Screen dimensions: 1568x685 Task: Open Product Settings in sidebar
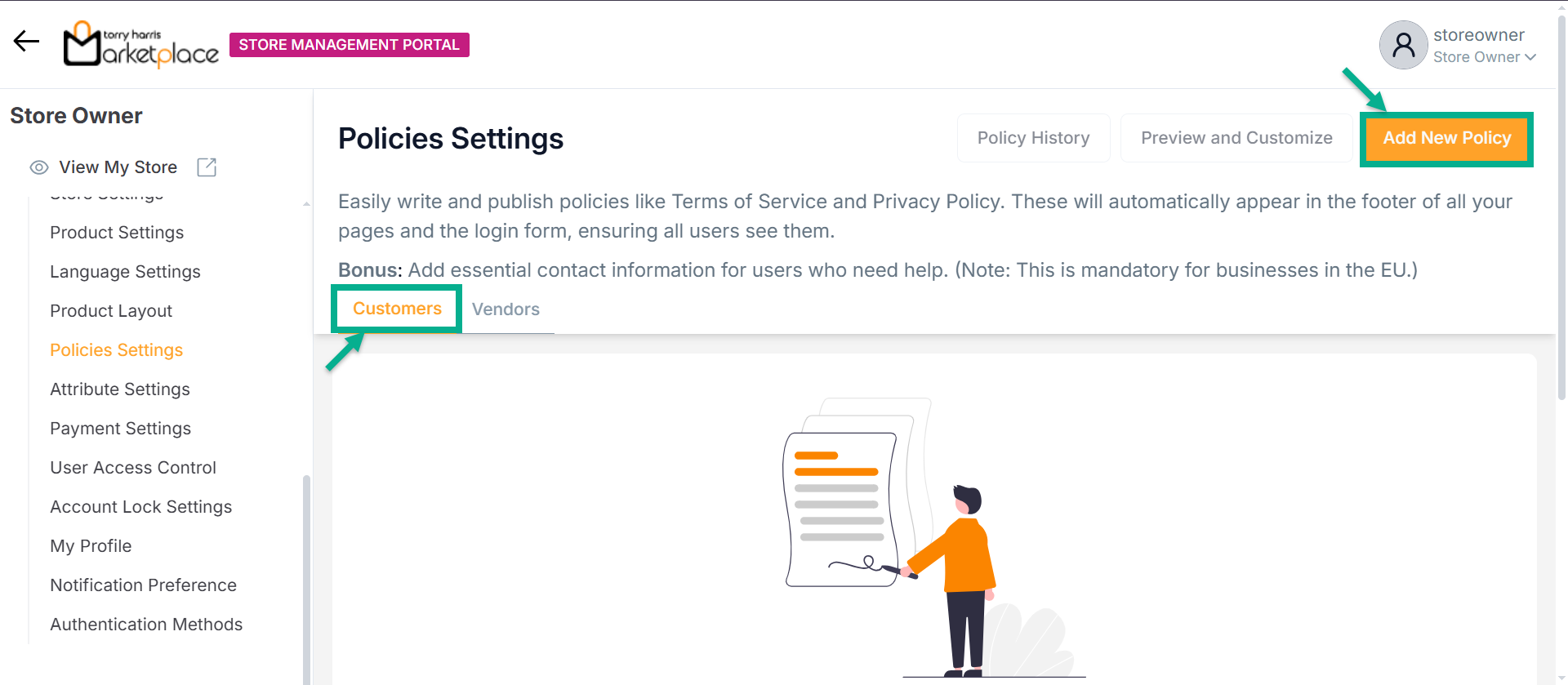coord(117,233)
